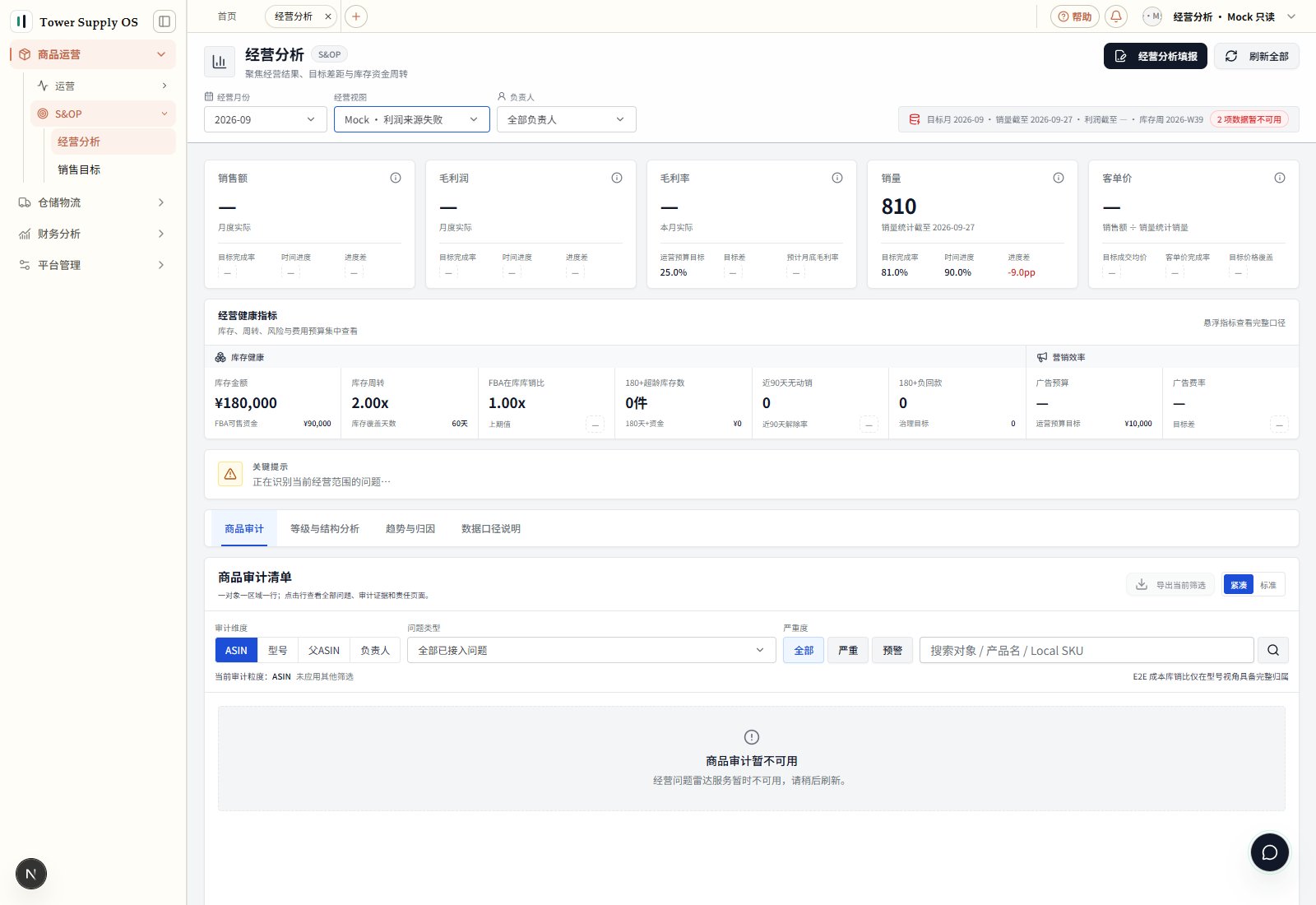Select 父ASIN audit dimension

pyautogui.click(x=324, y=650)
